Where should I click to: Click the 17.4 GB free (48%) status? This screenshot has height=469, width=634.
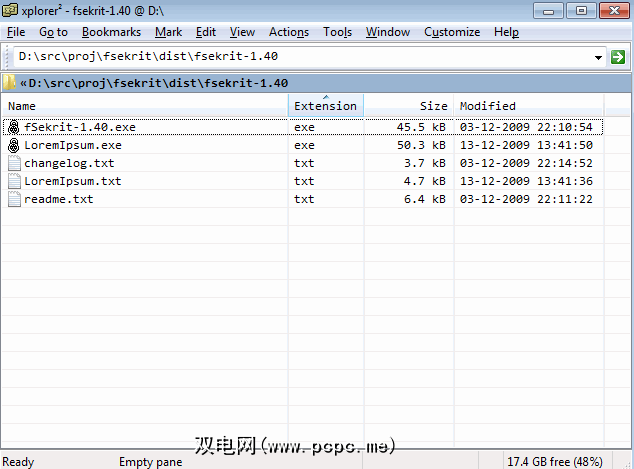(555, 462)
